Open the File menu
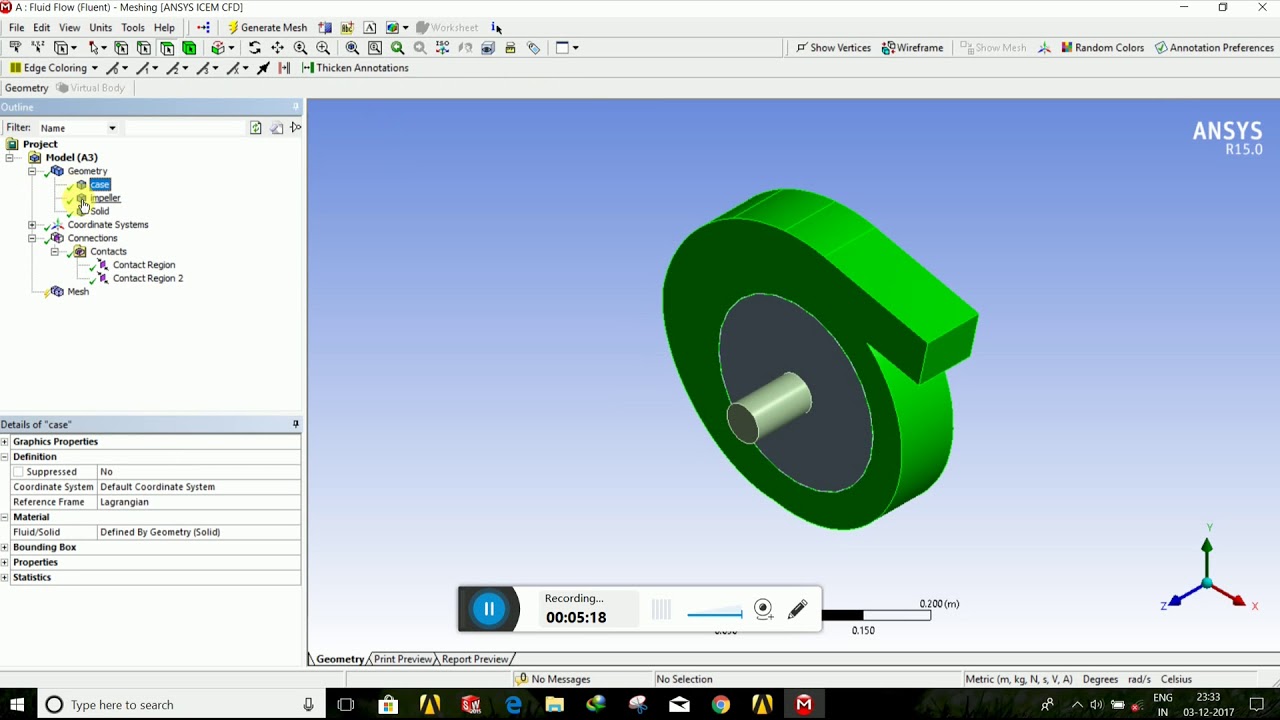Image resolution: width=1280 pixels, height=720 pixels. click(x=16, y=28)
